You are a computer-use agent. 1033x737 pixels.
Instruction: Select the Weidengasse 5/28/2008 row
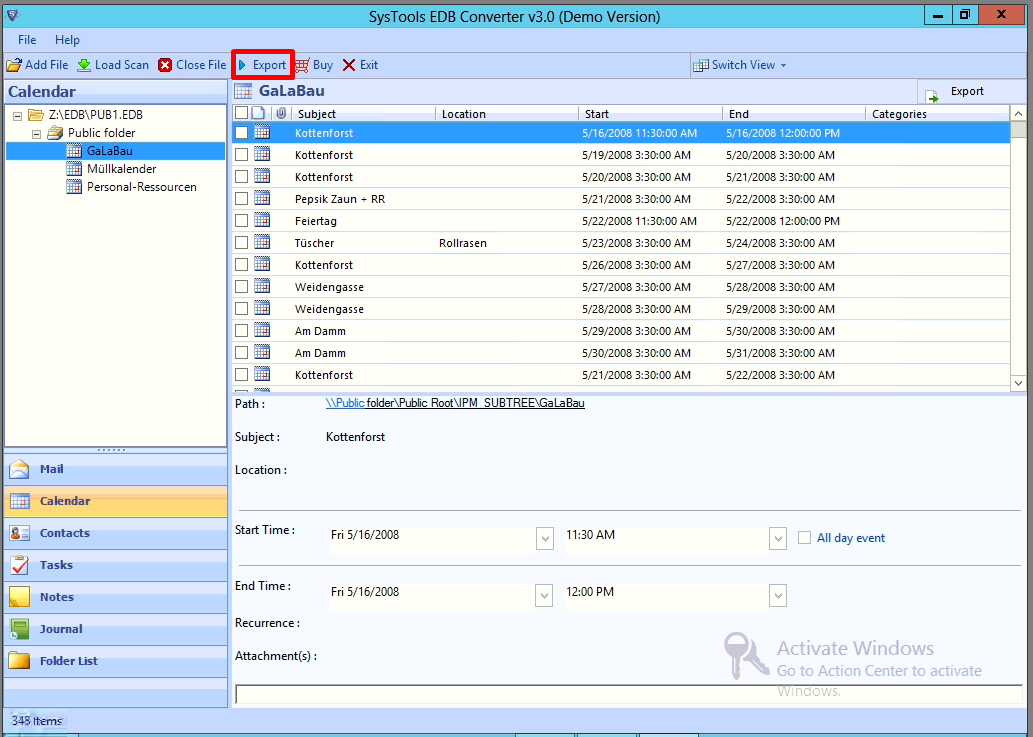621,309
